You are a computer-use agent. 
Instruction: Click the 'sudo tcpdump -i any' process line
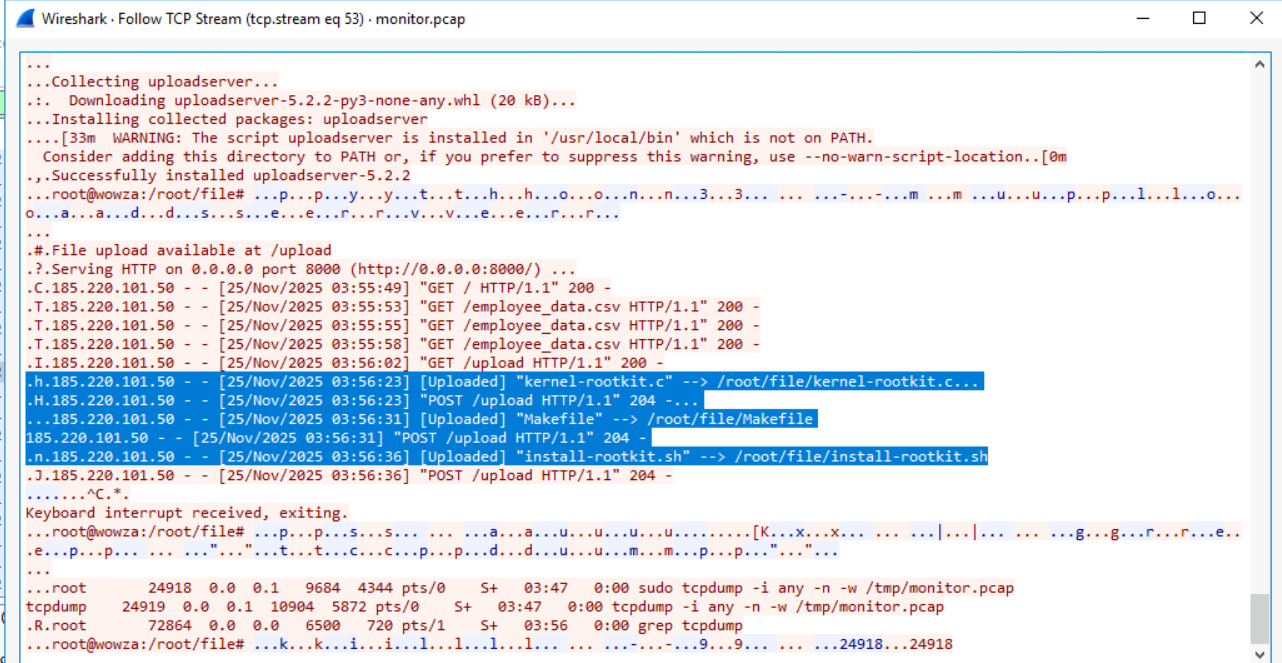pyautogui.click(x=520, y=588)
